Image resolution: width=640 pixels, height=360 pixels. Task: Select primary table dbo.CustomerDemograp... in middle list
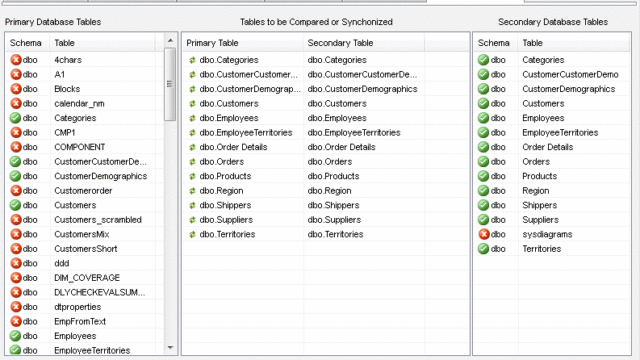(x=250, y=89)
